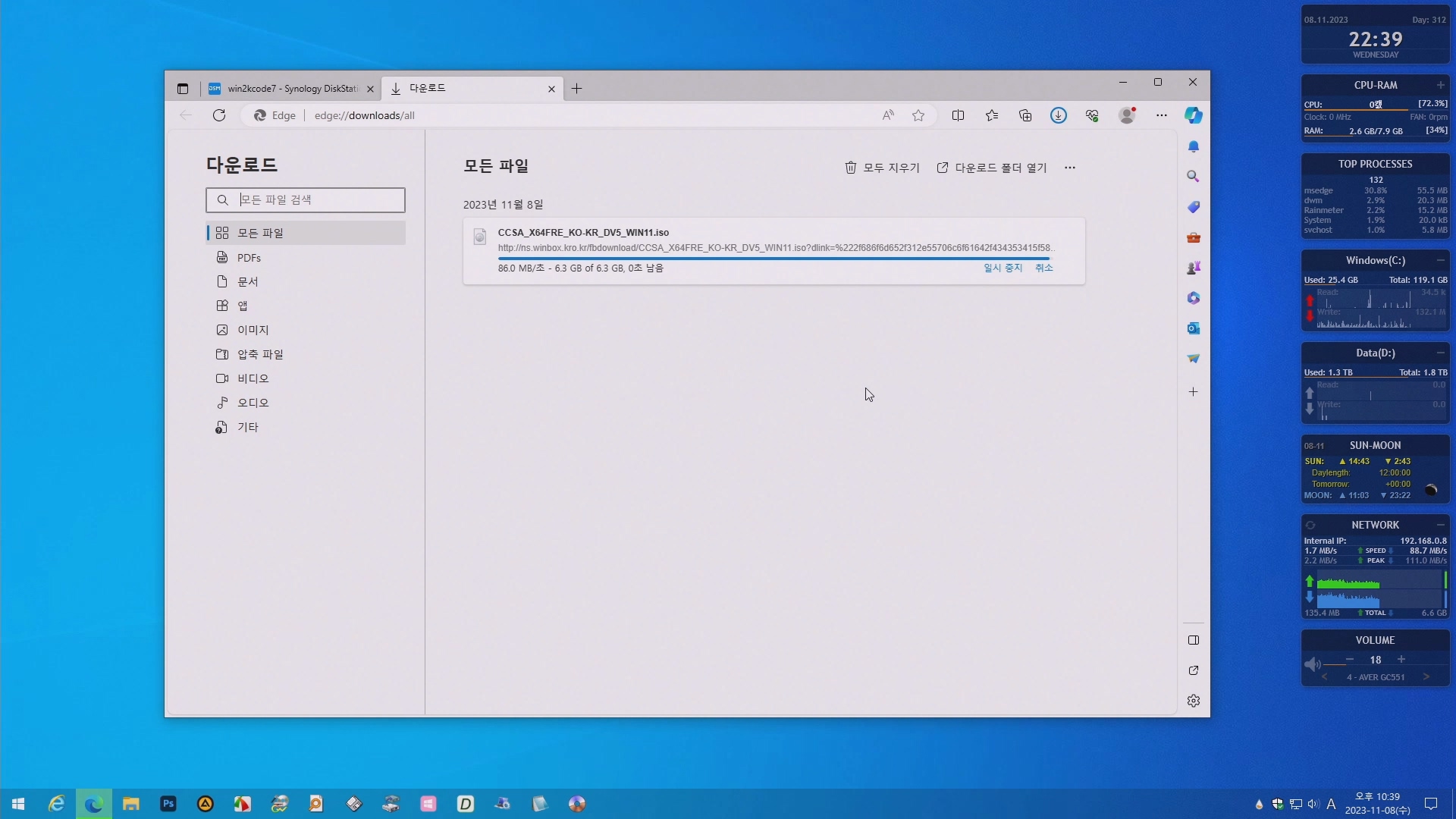
Task: Open Split screen icon in toolbar
Action: click(958, 115)
